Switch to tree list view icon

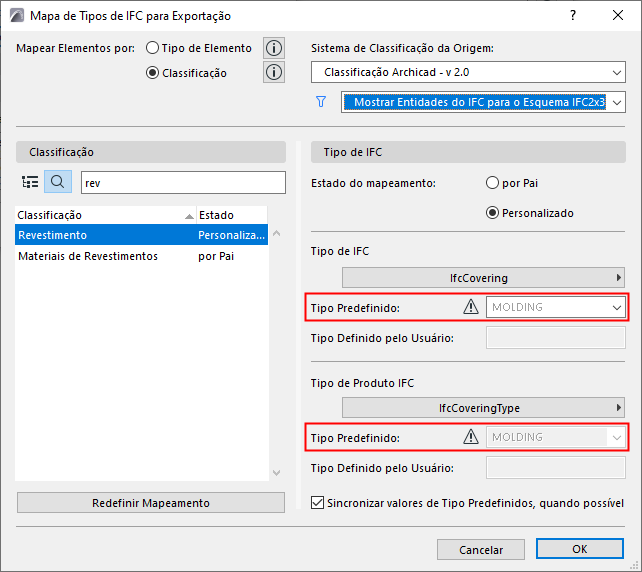30,182
